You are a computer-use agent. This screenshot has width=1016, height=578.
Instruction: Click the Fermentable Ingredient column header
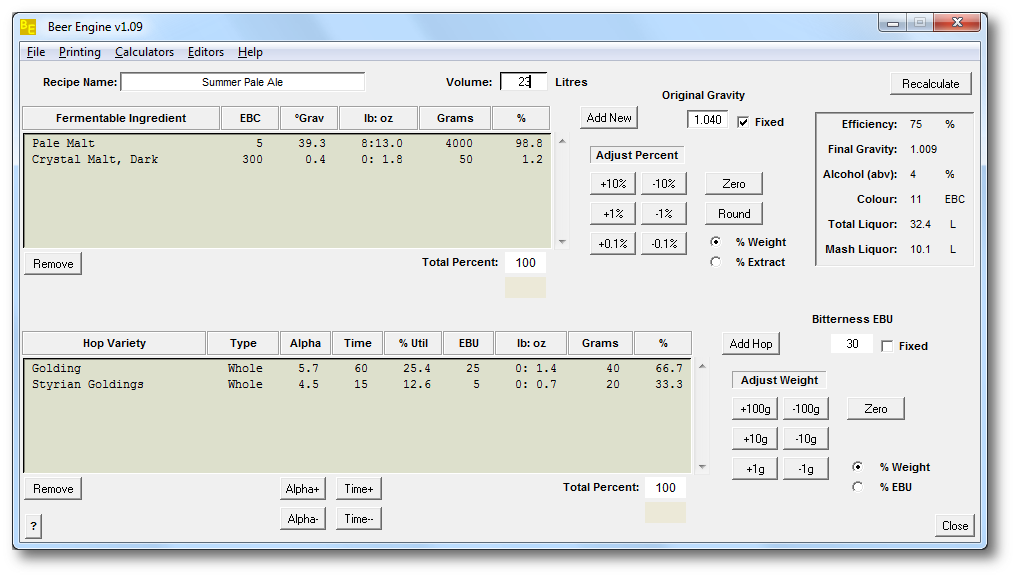[121, 118]
